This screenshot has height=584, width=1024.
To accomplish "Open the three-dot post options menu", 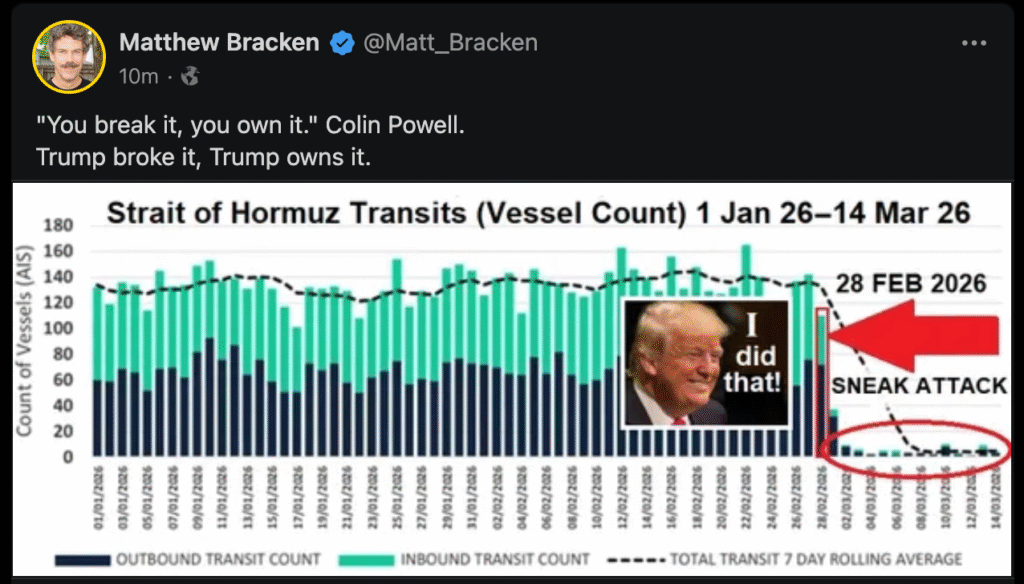I will click(x=973, y=43).
